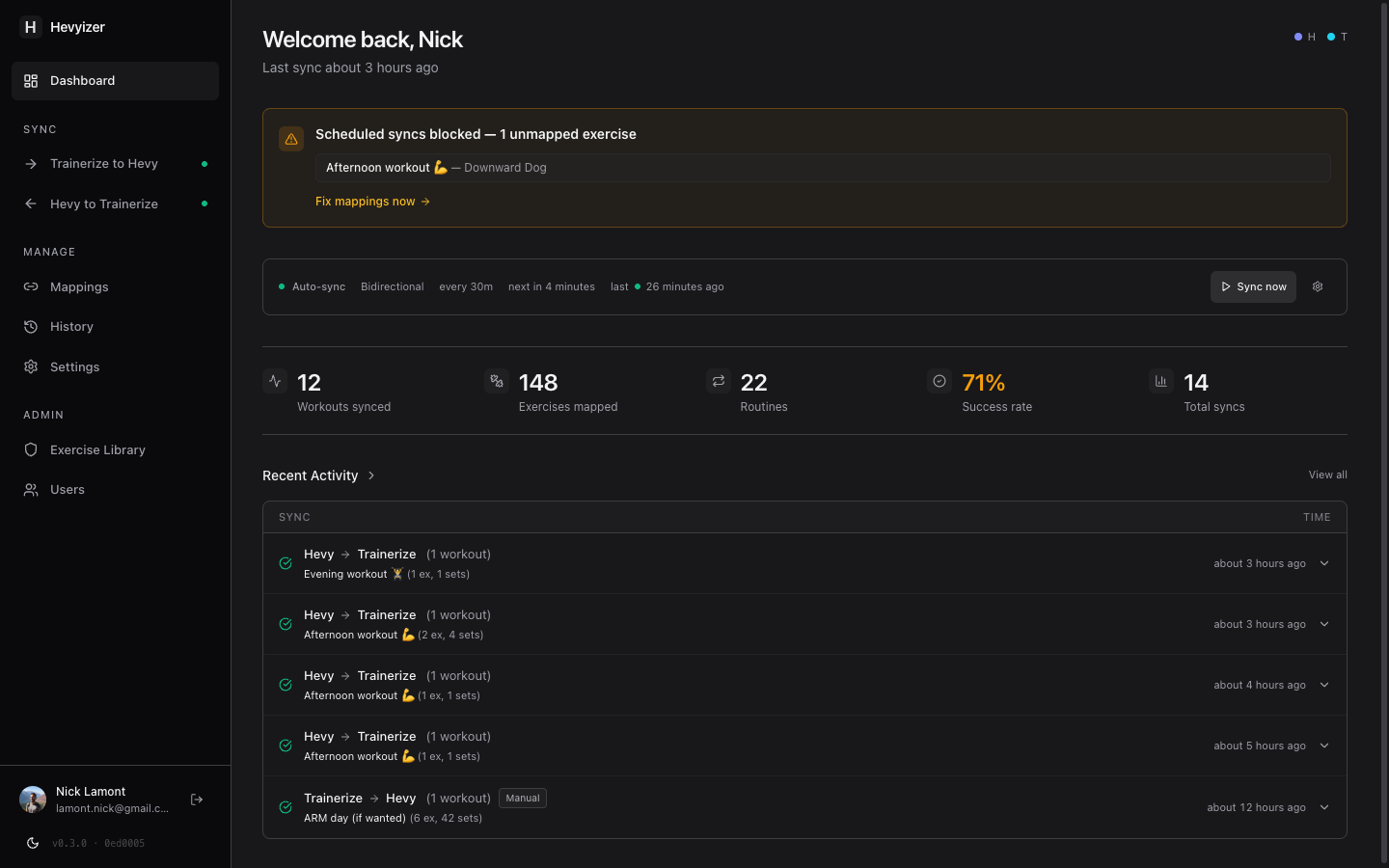Click the dashboard grid icon
The width and height of the screenshot is (1389, 868).
31,81
